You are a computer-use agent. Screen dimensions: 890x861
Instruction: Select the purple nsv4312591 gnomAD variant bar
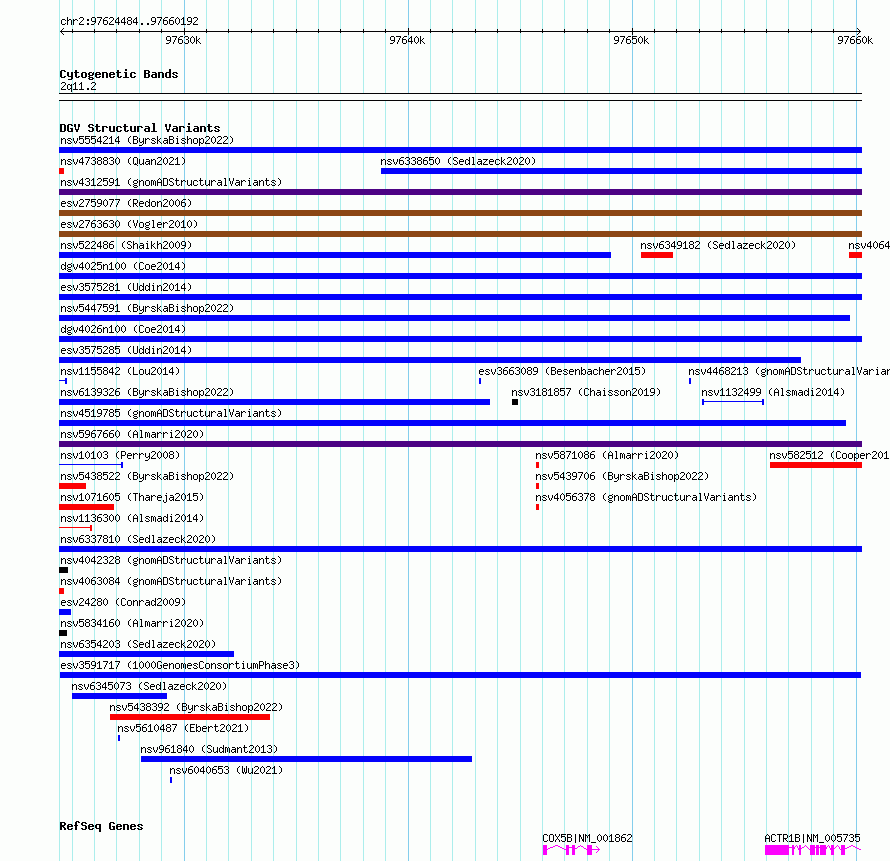point(460,192)
